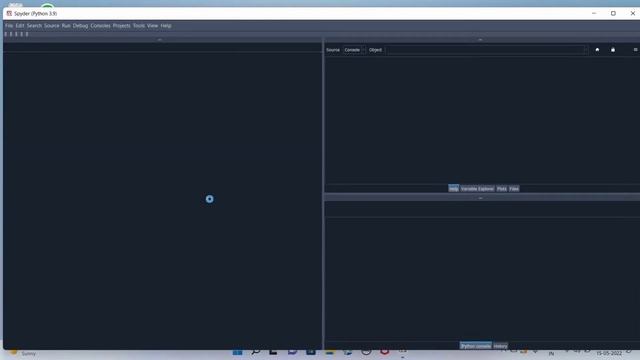Viewport: 640px width, 360px height.
Task: Click the Object input field in Help pane
Action: 487,50
